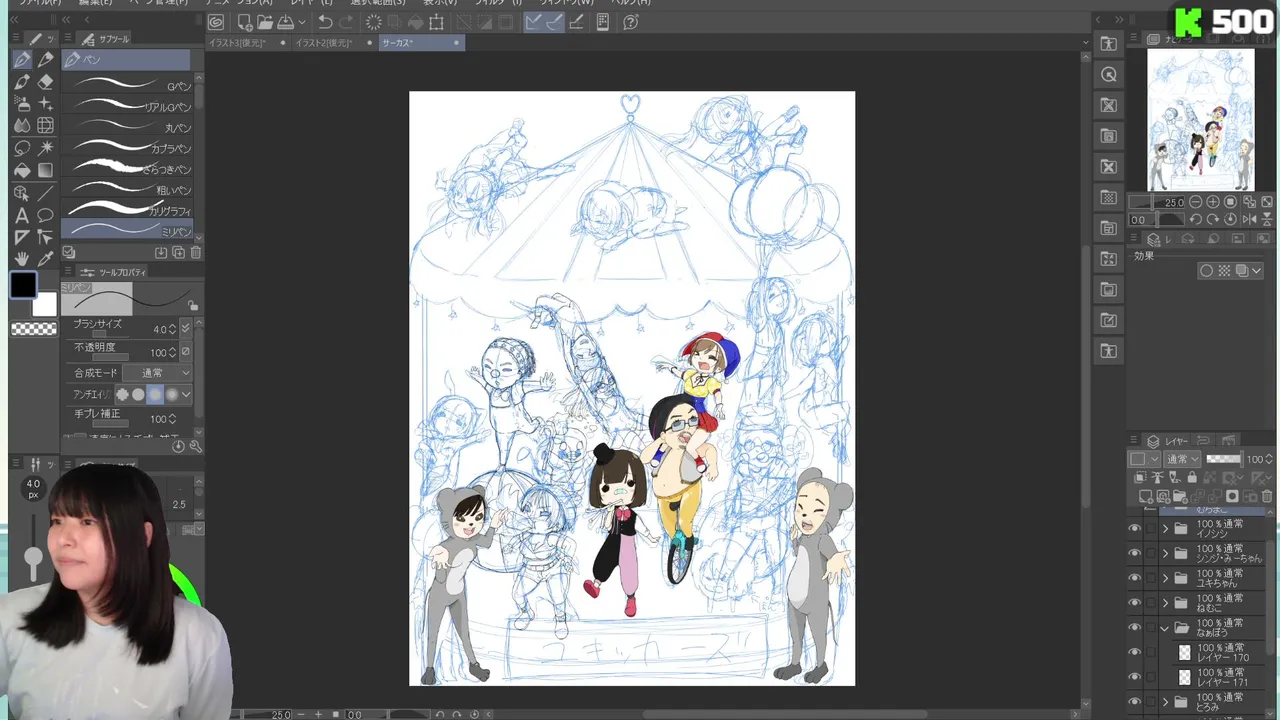This screenshot has height=720, width=1280.
Task: Choose the 丸ペン sub tool
Action: 128,128
